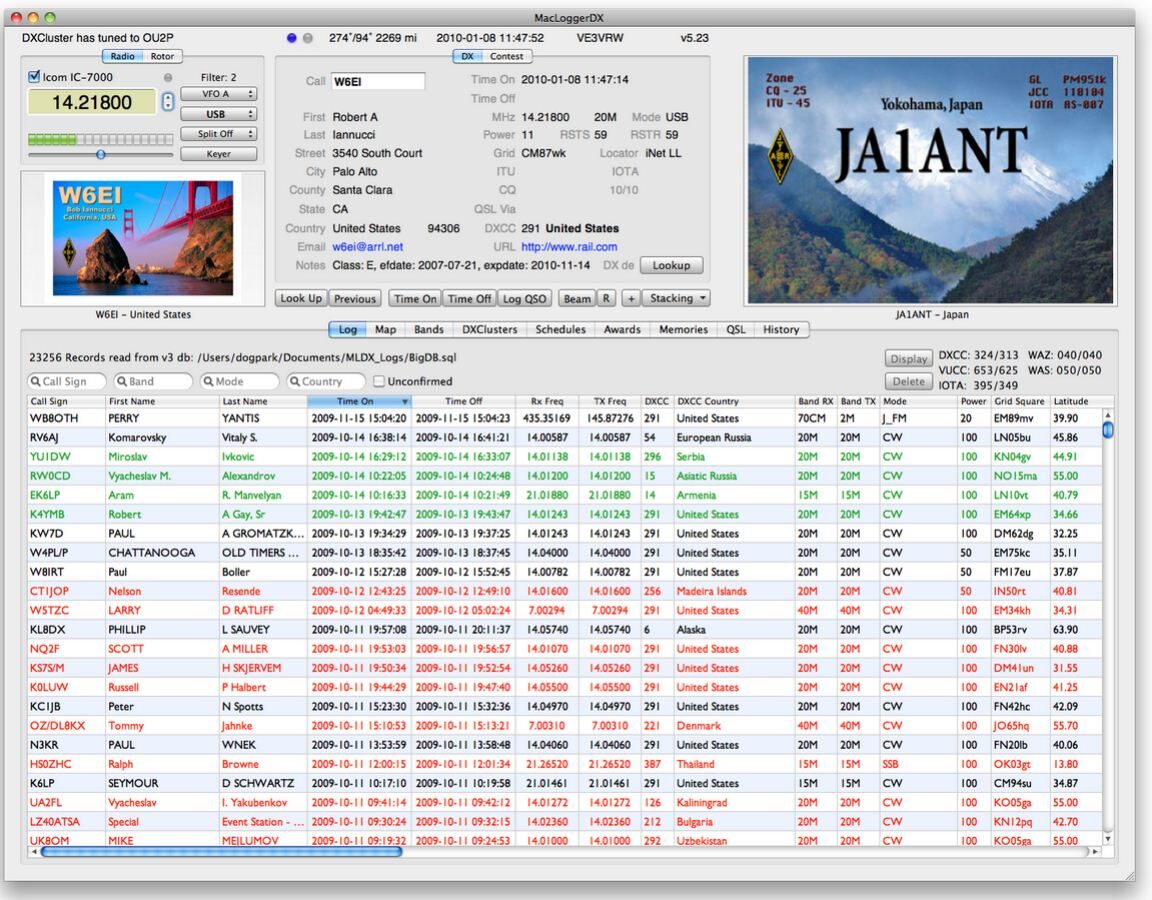
Task: Switch to the DXClusters tab
Action: [489, 329]
